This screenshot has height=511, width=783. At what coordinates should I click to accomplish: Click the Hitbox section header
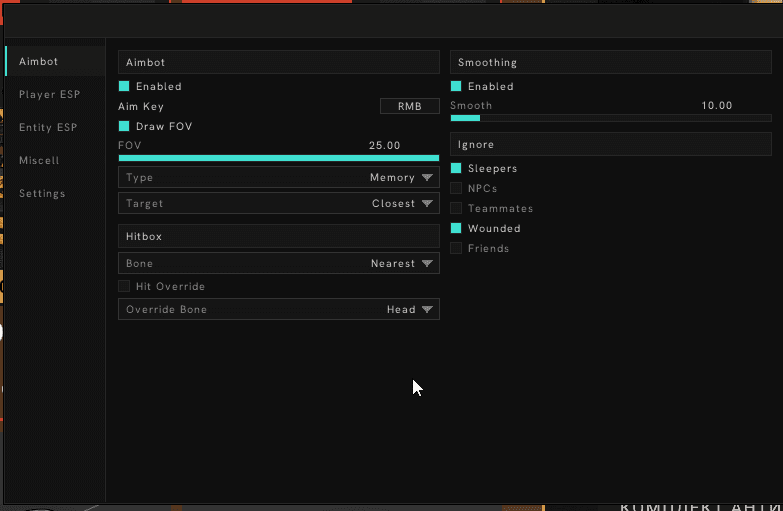click(x=279, y=236)
